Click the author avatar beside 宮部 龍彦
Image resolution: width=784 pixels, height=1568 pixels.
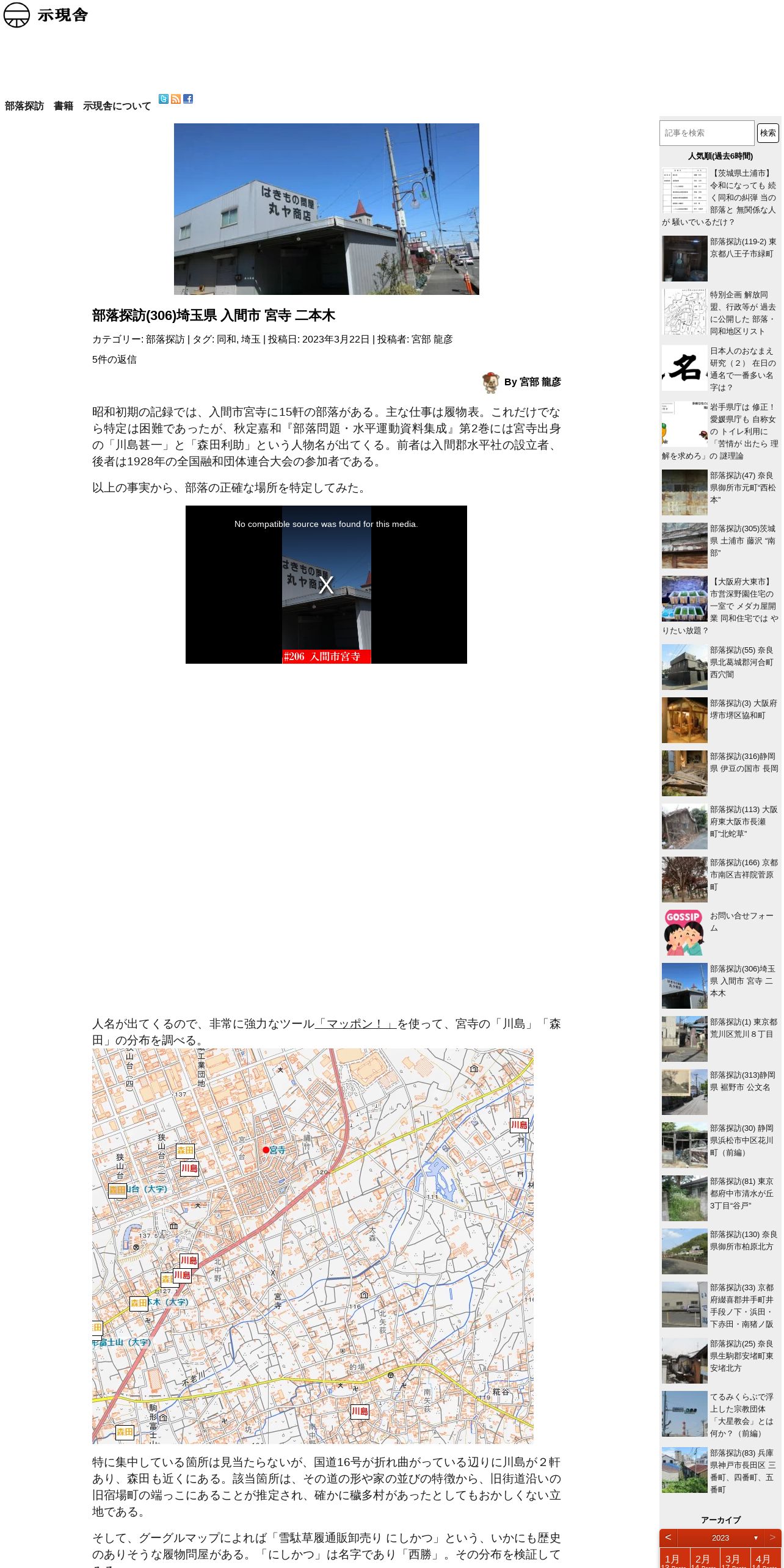pos(490,382)
